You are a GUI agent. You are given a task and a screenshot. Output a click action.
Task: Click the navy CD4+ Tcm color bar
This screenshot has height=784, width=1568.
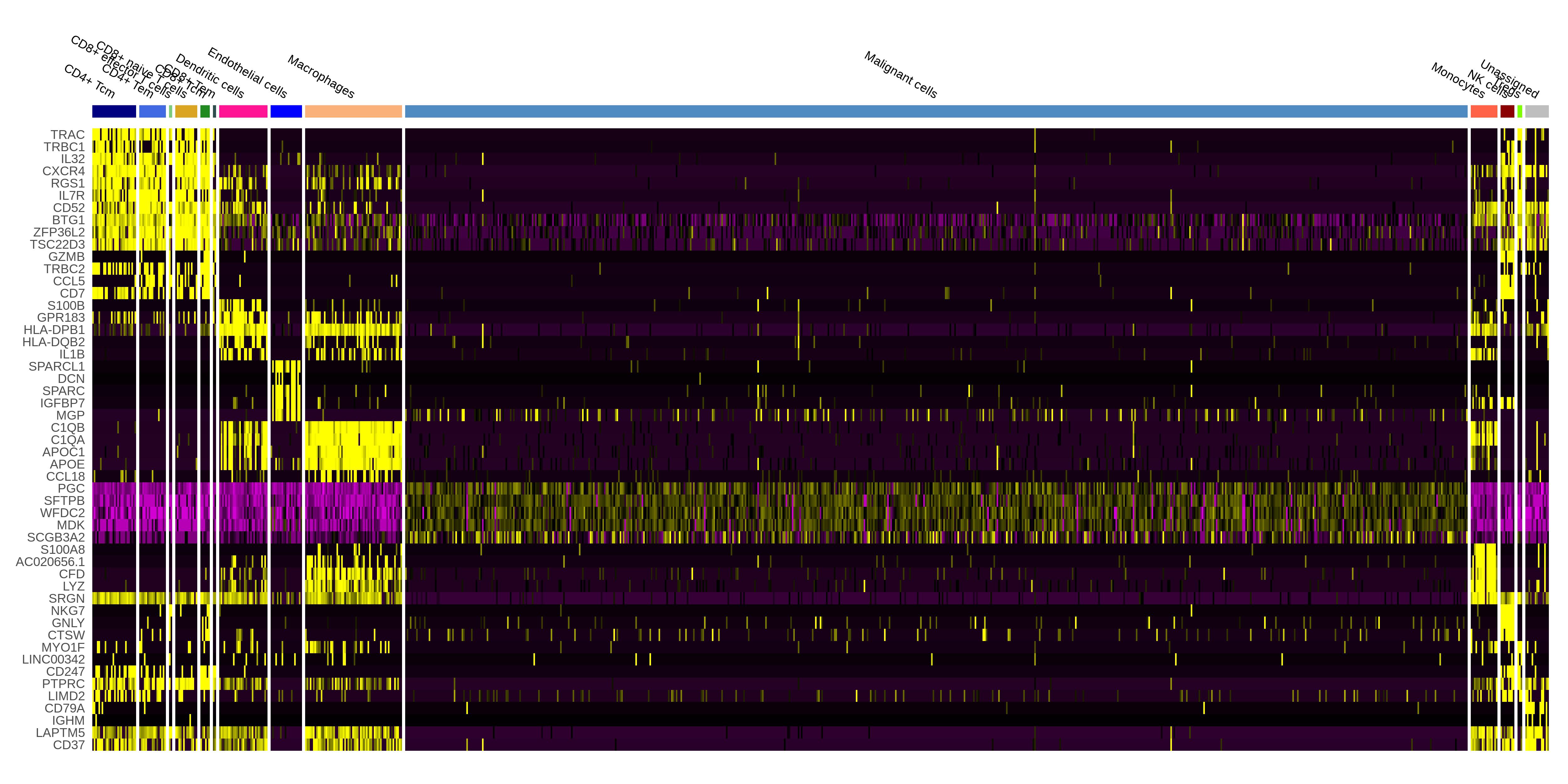click(114, 111)
